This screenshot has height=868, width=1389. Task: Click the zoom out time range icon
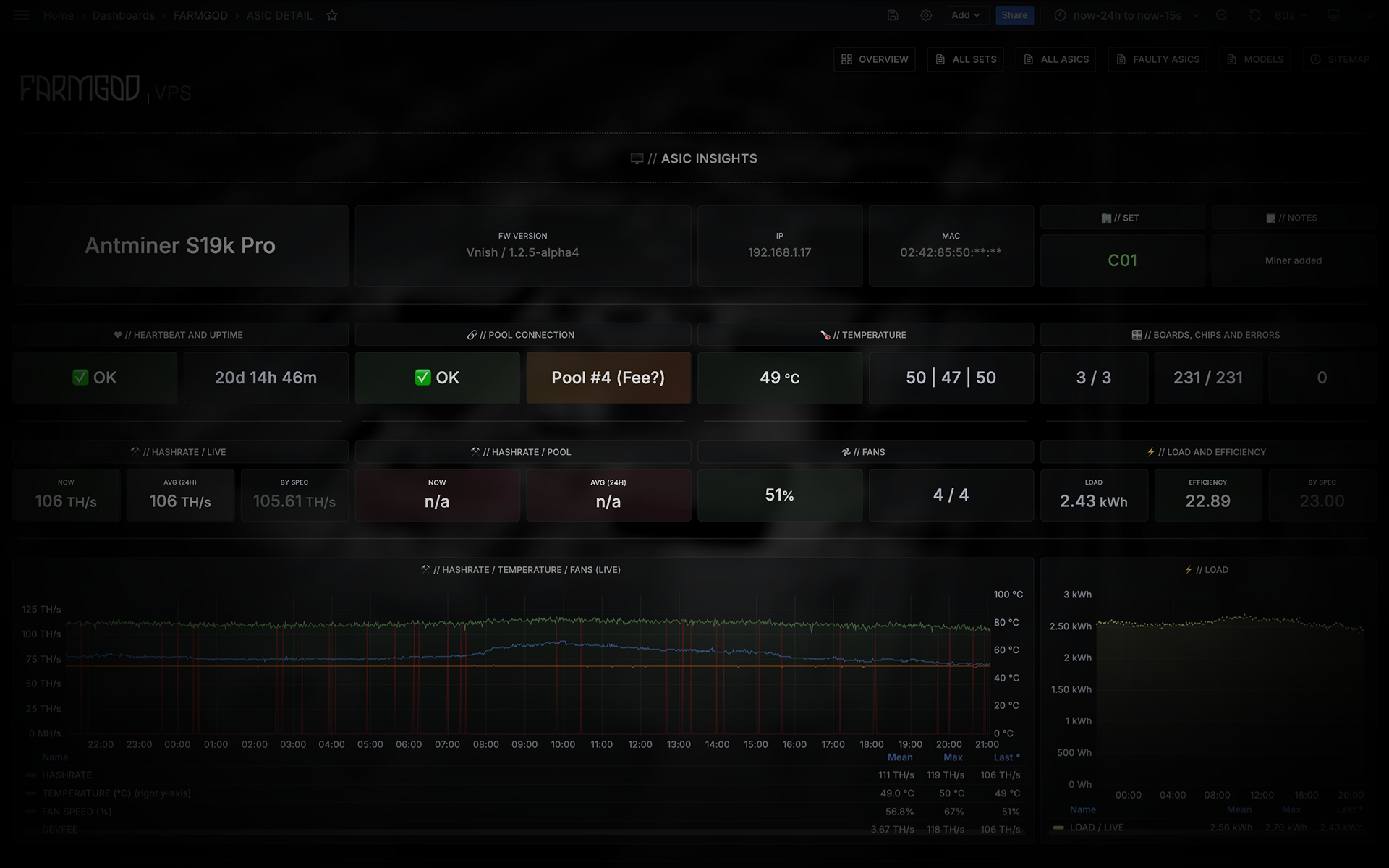click(x=1222, y=15)
